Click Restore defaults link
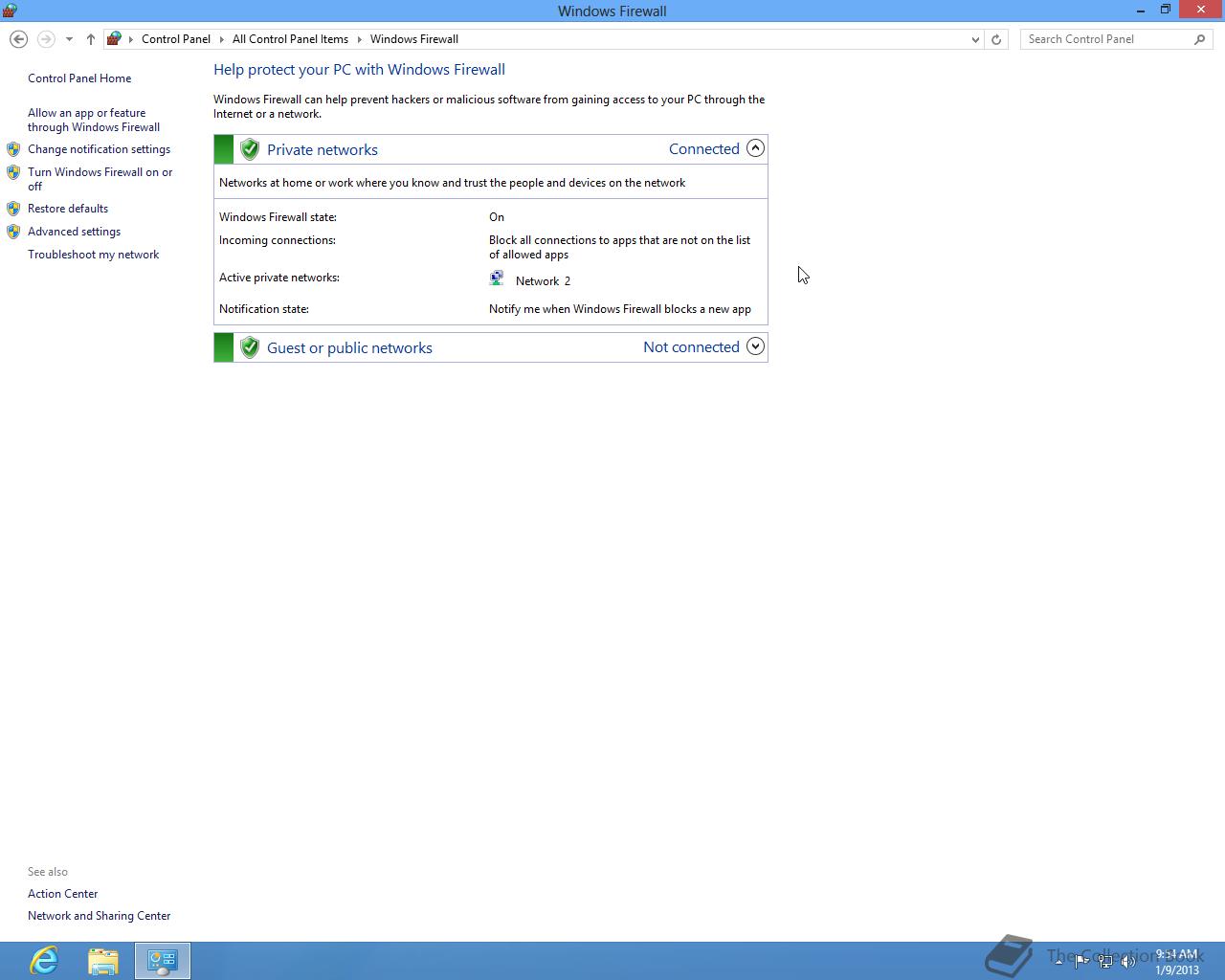 click(x=68, y=209)
